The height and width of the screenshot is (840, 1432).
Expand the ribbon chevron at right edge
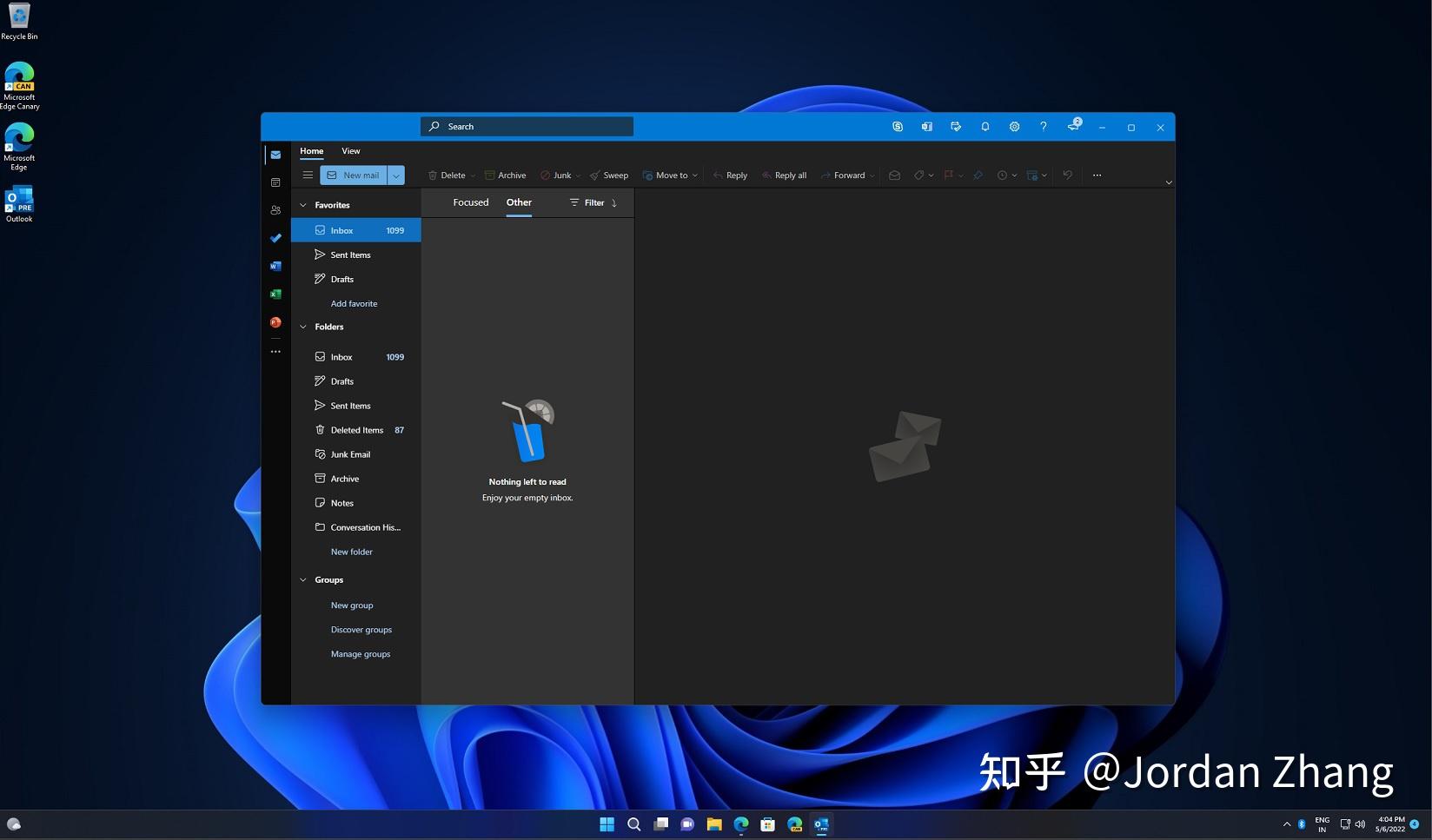coord(1169,182)
